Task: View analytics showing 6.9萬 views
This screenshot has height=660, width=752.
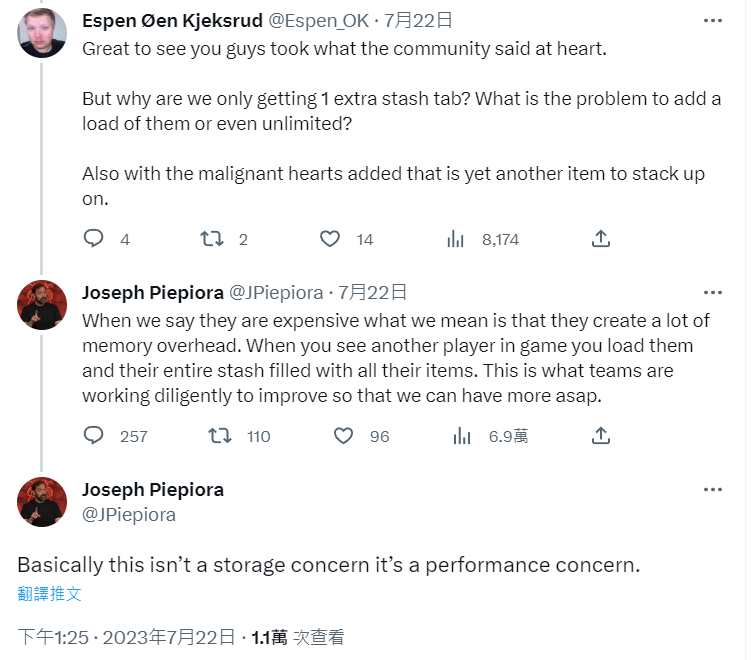Action: tap(462, 435)
